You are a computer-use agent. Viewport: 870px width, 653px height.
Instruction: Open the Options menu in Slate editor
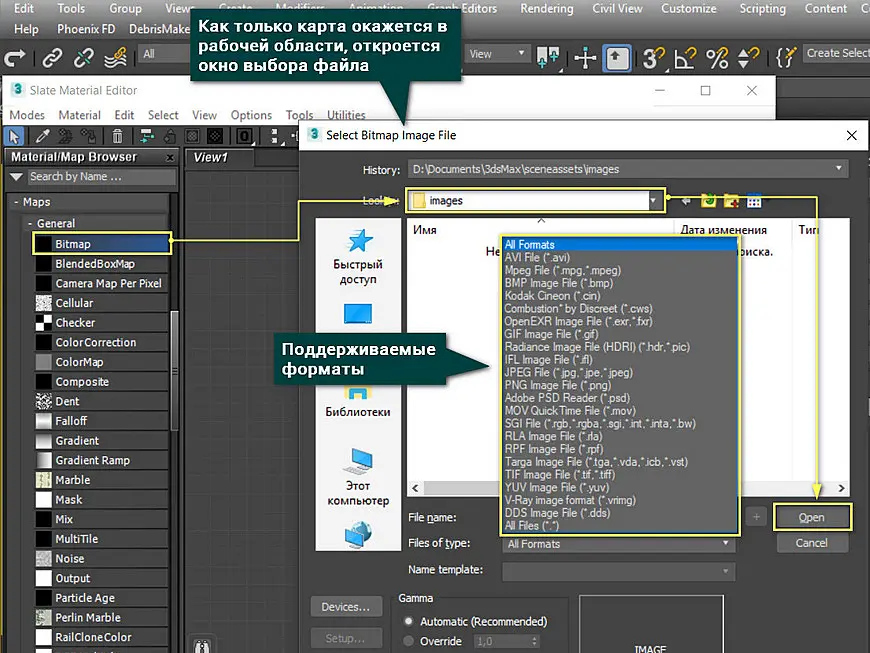point(251,115)
